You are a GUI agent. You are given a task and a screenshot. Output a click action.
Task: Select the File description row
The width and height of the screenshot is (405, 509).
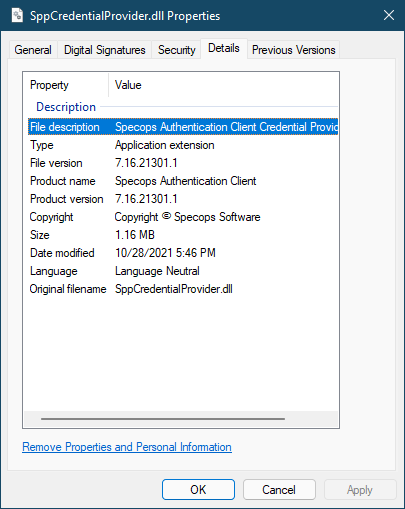[183, 127]
